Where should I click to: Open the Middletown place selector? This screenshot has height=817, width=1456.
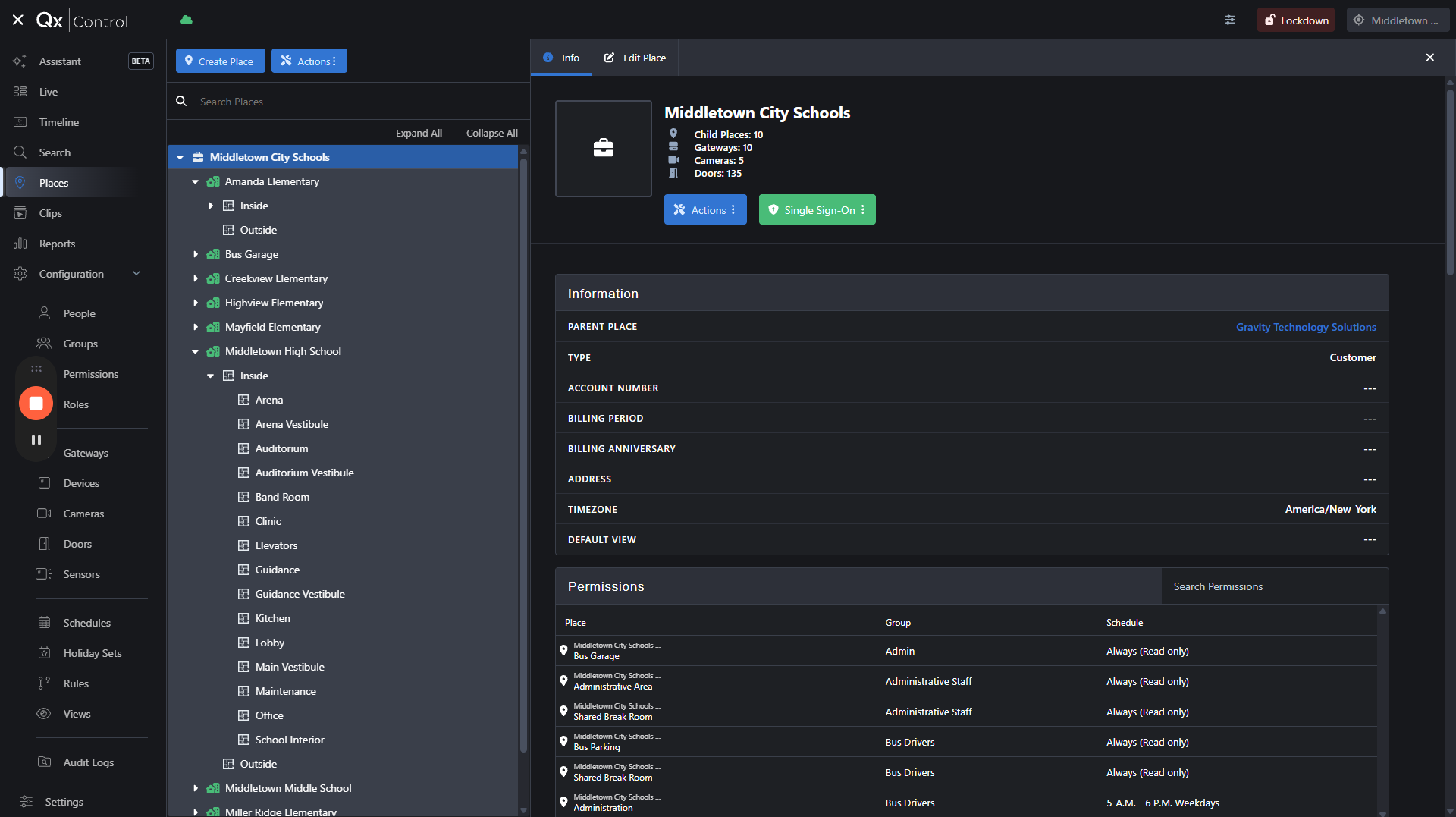pyautogui.click(x=1398, y=20)
